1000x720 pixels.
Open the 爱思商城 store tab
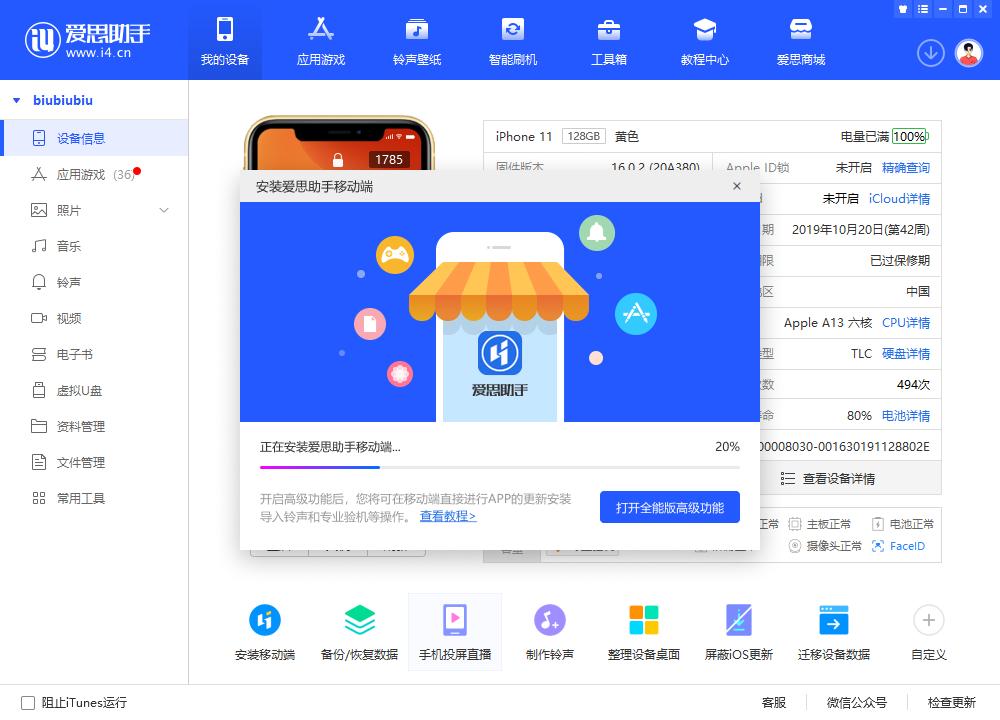[x=800, y=40]
